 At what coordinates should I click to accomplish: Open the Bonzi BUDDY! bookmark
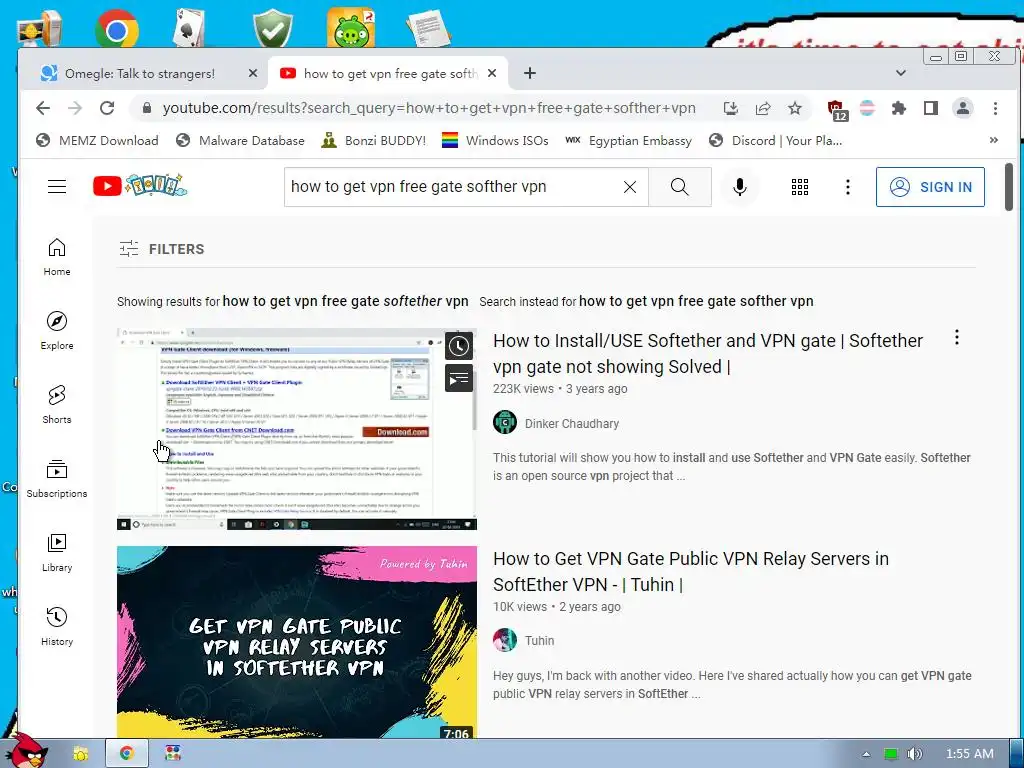coord(374,140)
